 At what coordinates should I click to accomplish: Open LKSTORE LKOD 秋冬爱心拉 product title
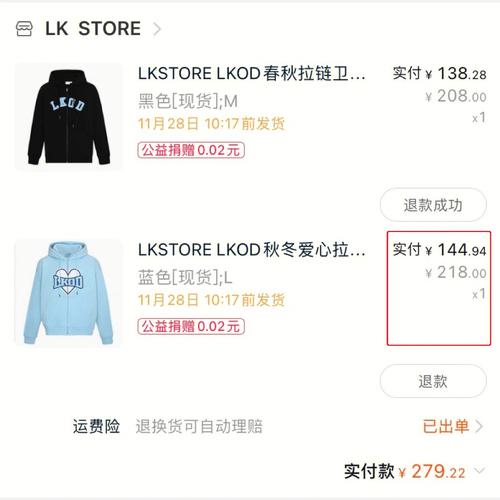pyautogui.click(x=252, y=250)
